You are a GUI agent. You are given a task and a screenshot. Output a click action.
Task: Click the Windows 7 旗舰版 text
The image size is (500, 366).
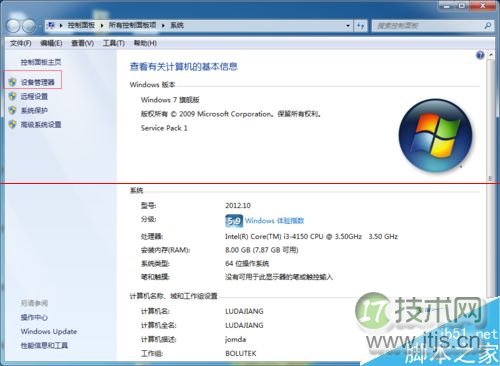(x=170, y=100)
